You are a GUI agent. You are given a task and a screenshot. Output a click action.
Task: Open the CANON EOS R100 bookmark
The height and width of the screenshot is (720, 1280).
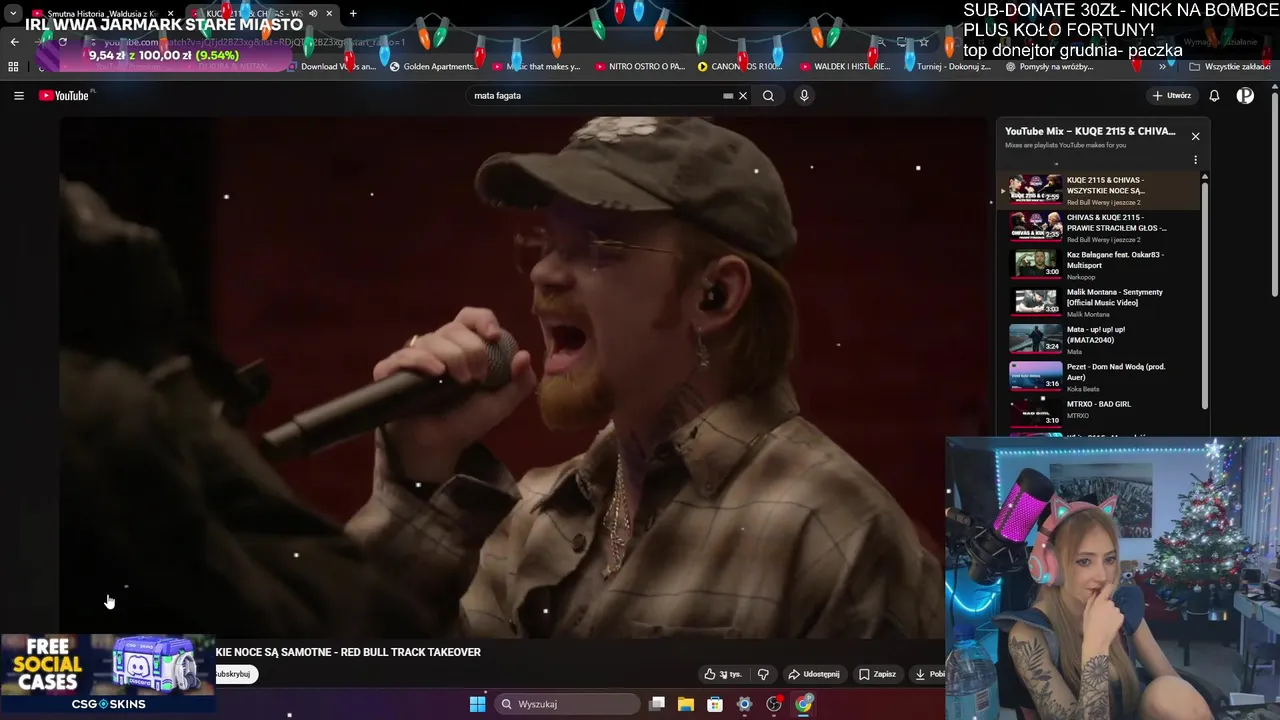click(741, 67)
